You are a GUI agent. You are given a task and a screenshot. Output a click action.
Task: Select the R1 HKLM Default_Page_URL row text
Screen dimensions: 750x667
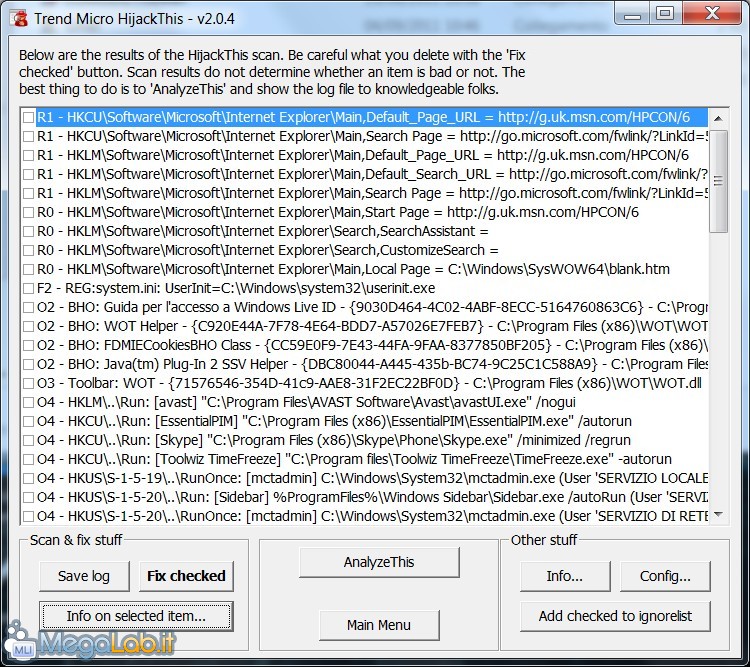click(x=363, y=156)
